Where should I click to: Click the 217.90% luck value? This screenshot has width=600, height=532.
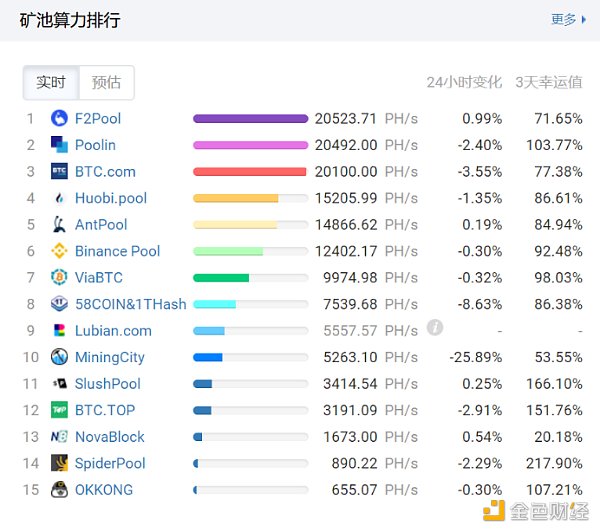point(554,463)
